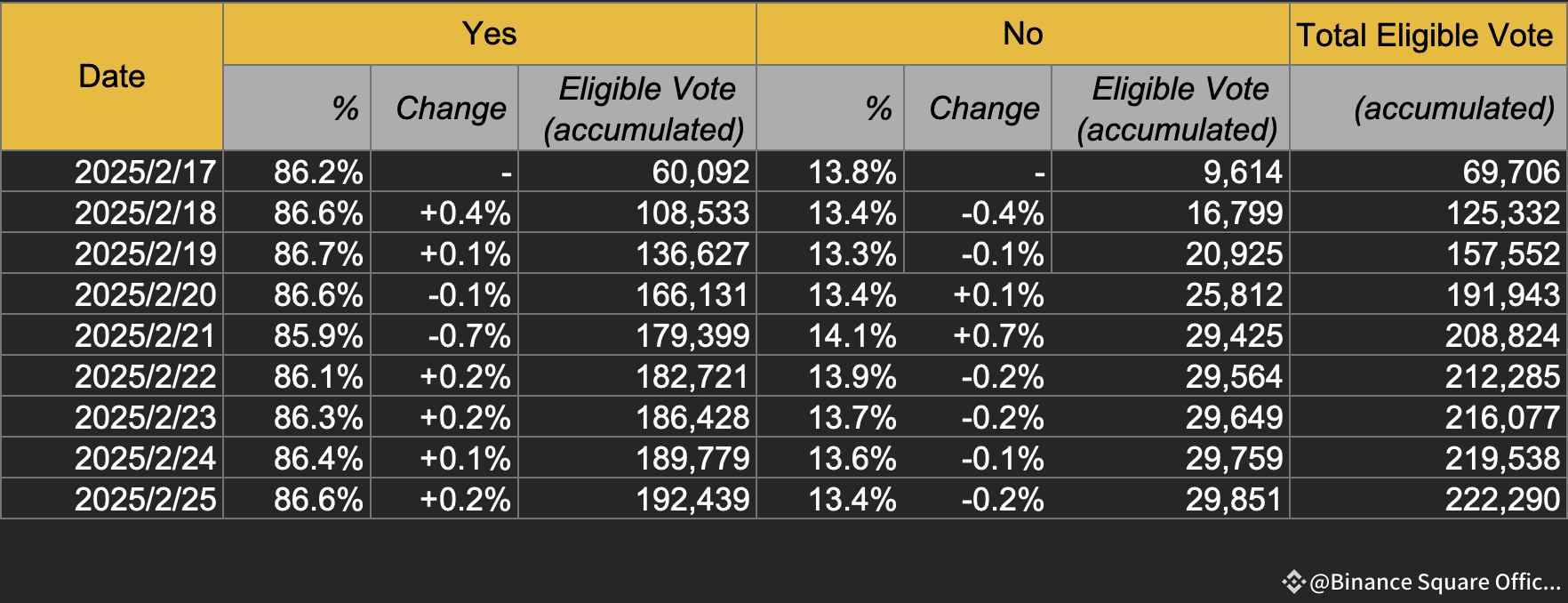Screen dimensions: 1568x603
Task: Select the 29,851 No accumulated vote cell
Action: (x=1233, y=499)
